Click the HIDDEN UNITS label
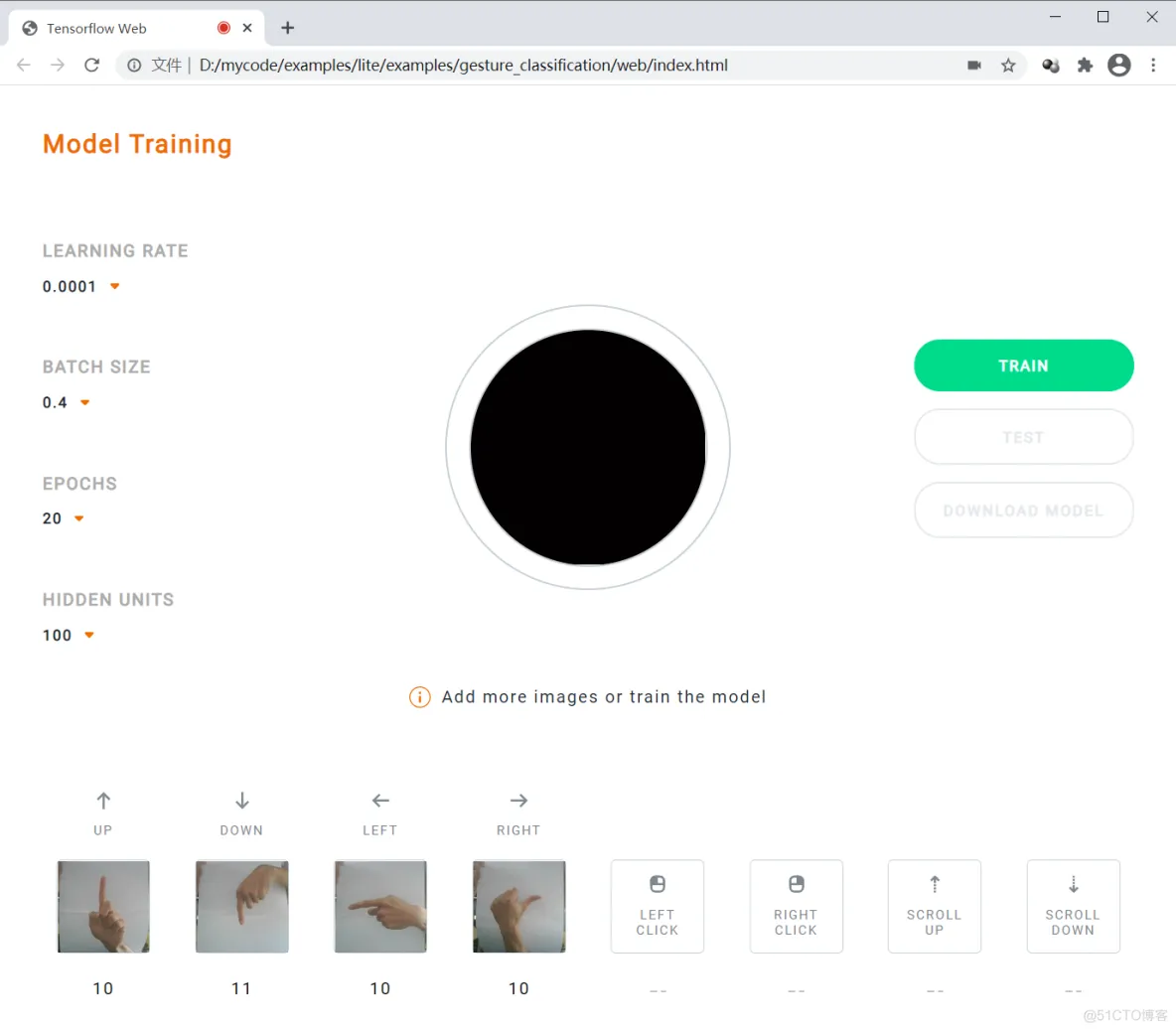 (x=108, y=600)
